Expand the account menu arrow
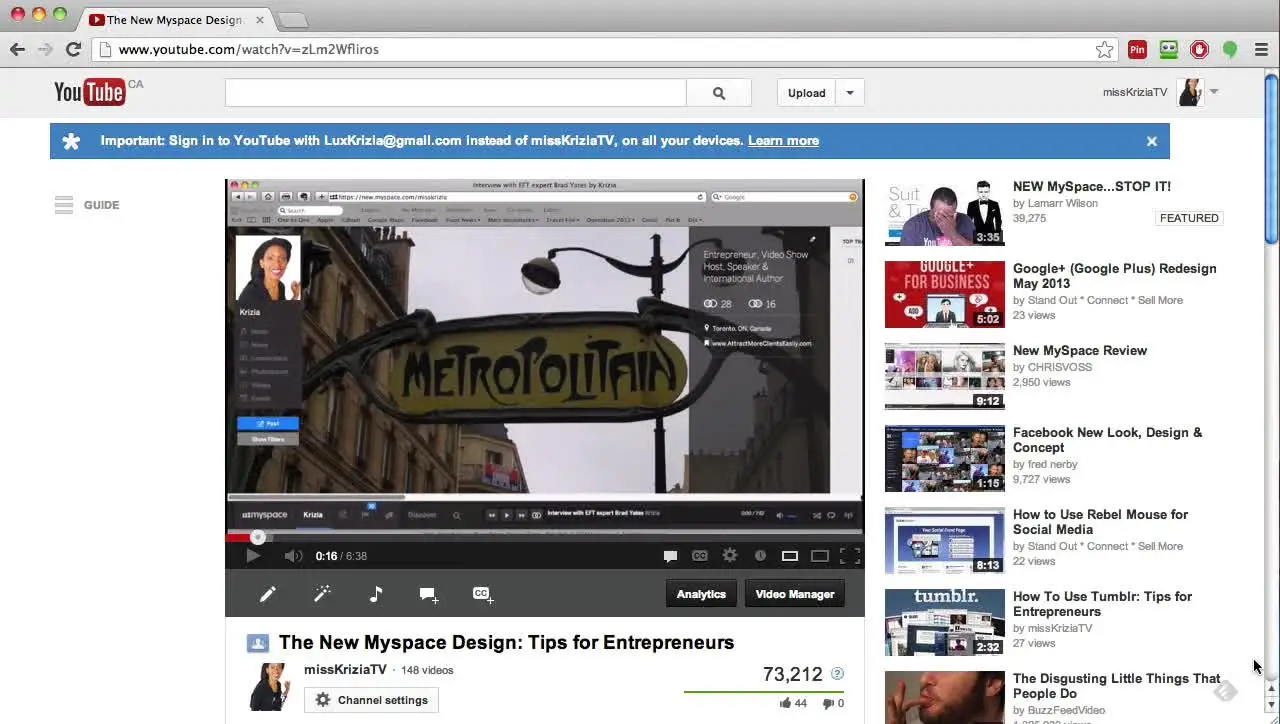Screen dimensions: 1280x724 pyautogui.click(x=1213, y=92)
